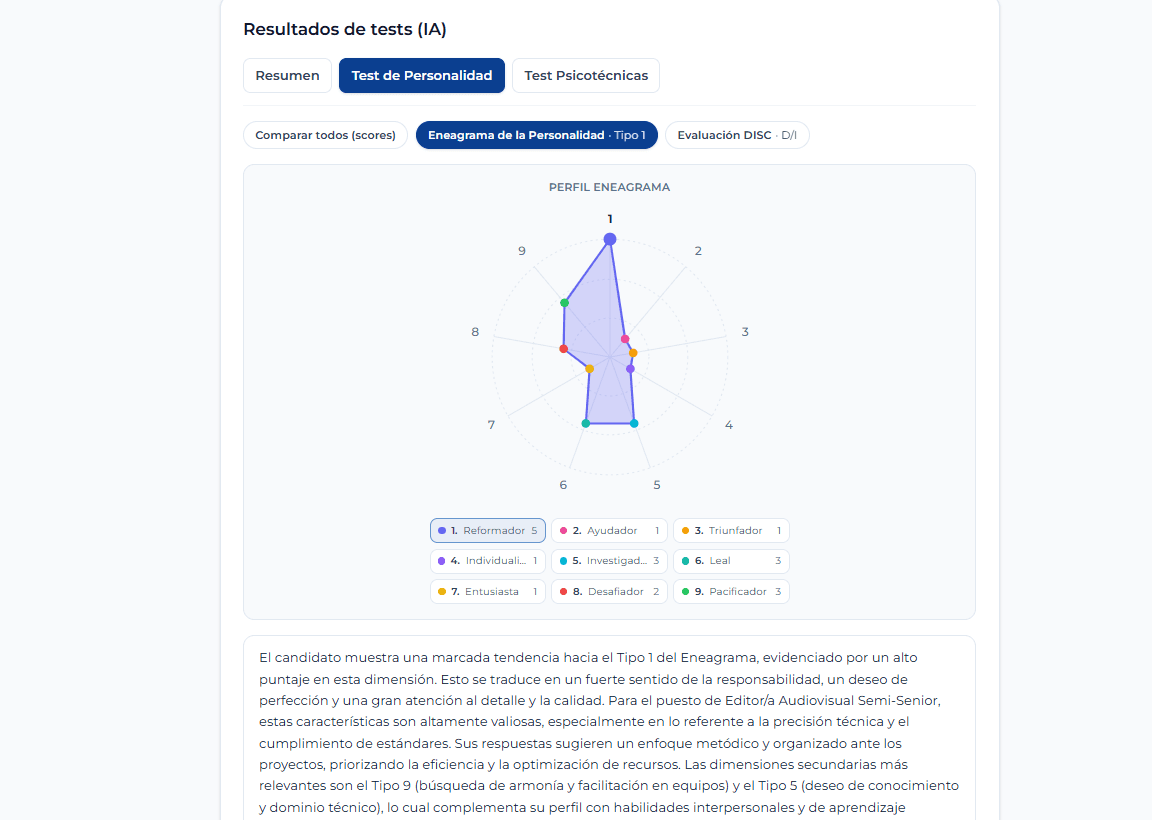Click the red data point on axis 8
The width and height of the screenshot is (1152, 820).
pyautogui.click(x=564, y=349)
